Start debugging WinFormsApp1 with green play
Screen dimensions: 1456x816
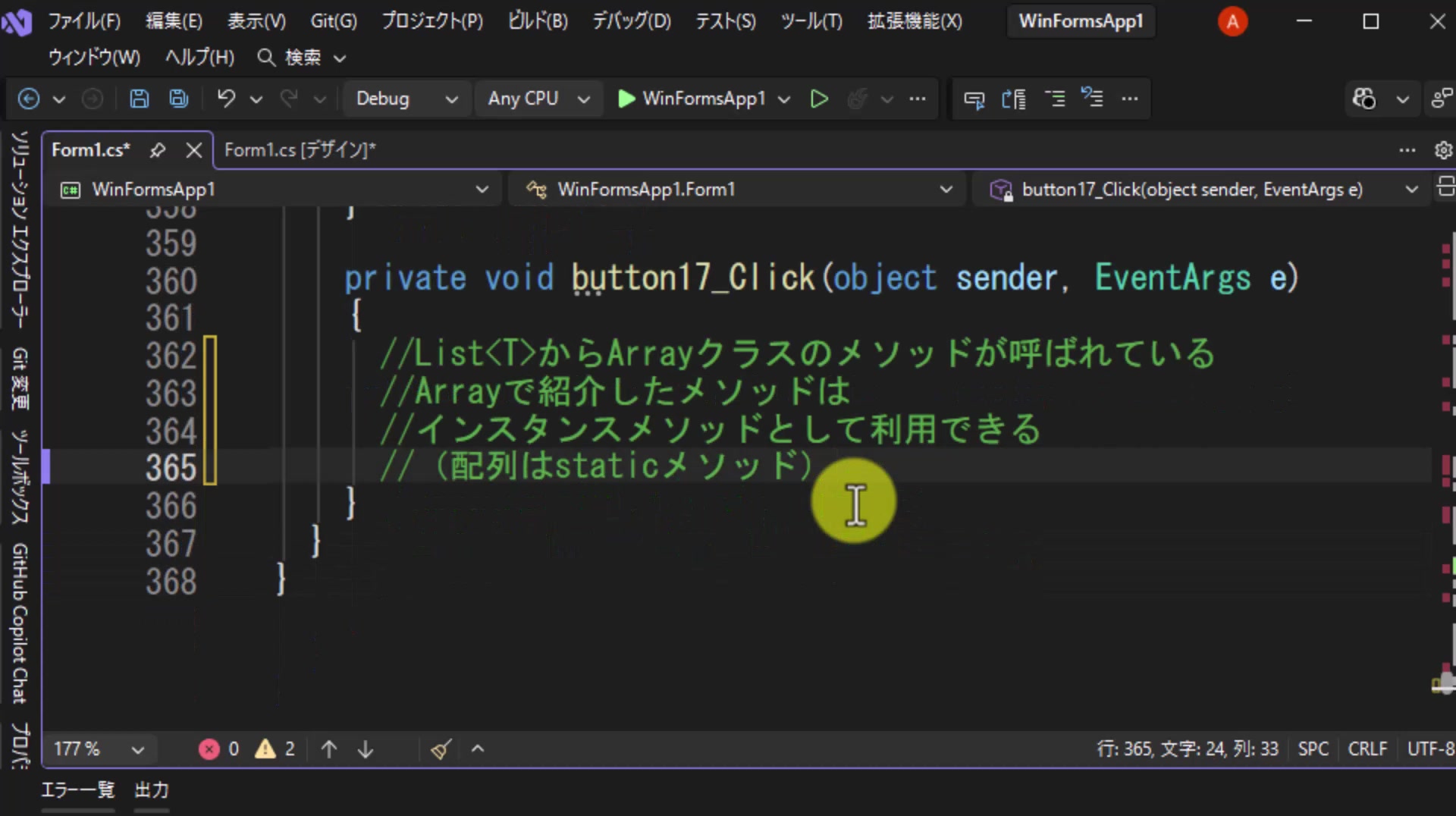(626, 99)
